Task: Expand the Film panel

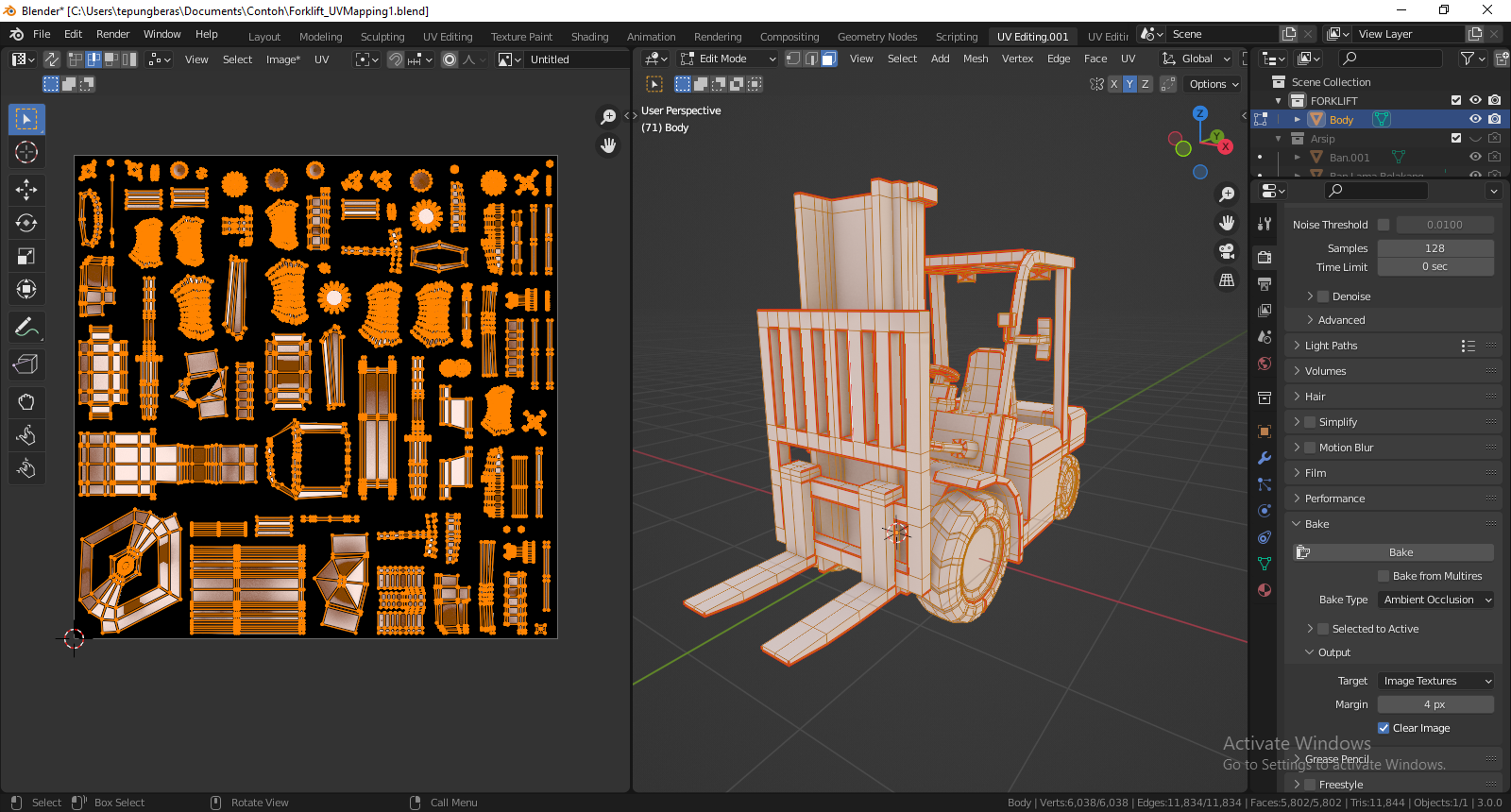Action: tap(1392, 473)
